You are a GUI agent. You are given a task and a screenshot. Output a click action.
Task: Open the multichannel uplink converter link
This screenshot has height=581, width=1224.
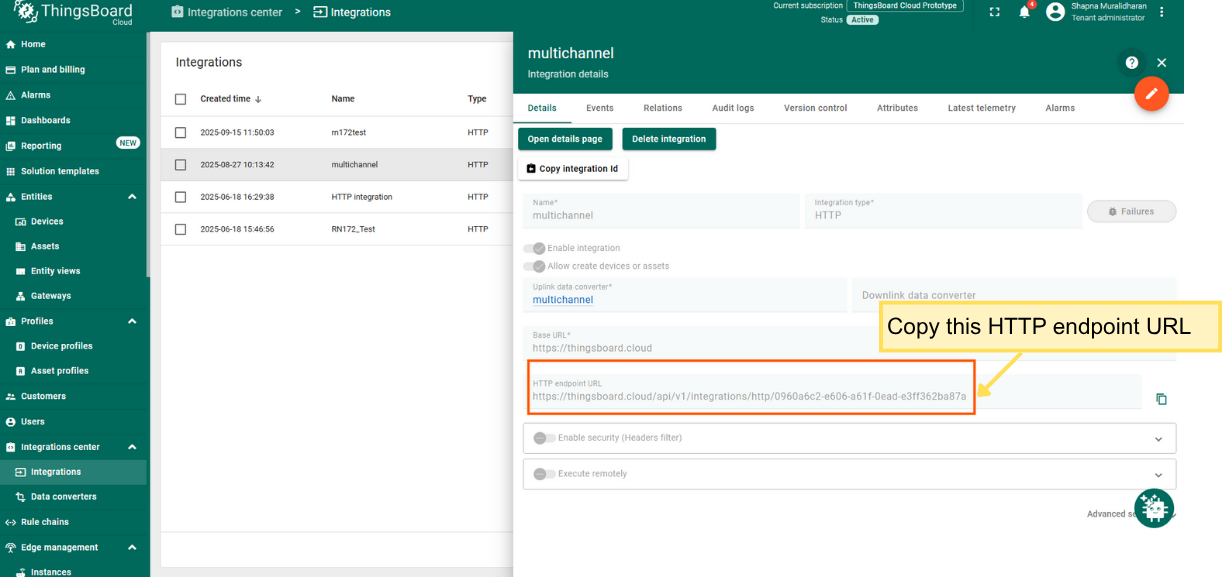(563, 300)
